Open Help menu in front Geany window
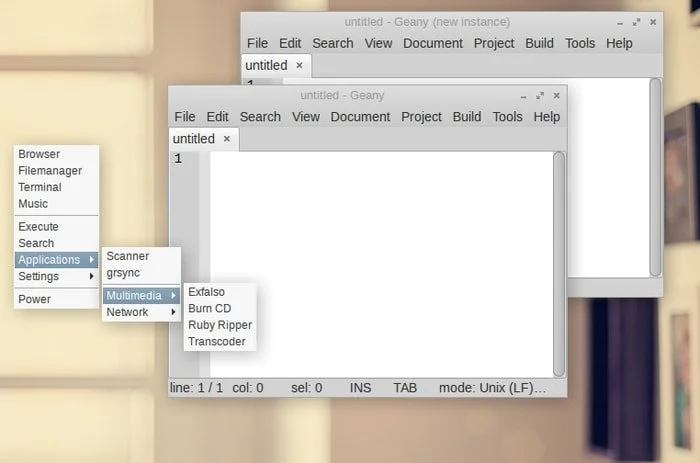The height and width of the screenshot is (463, 700). tap(546, 117)
